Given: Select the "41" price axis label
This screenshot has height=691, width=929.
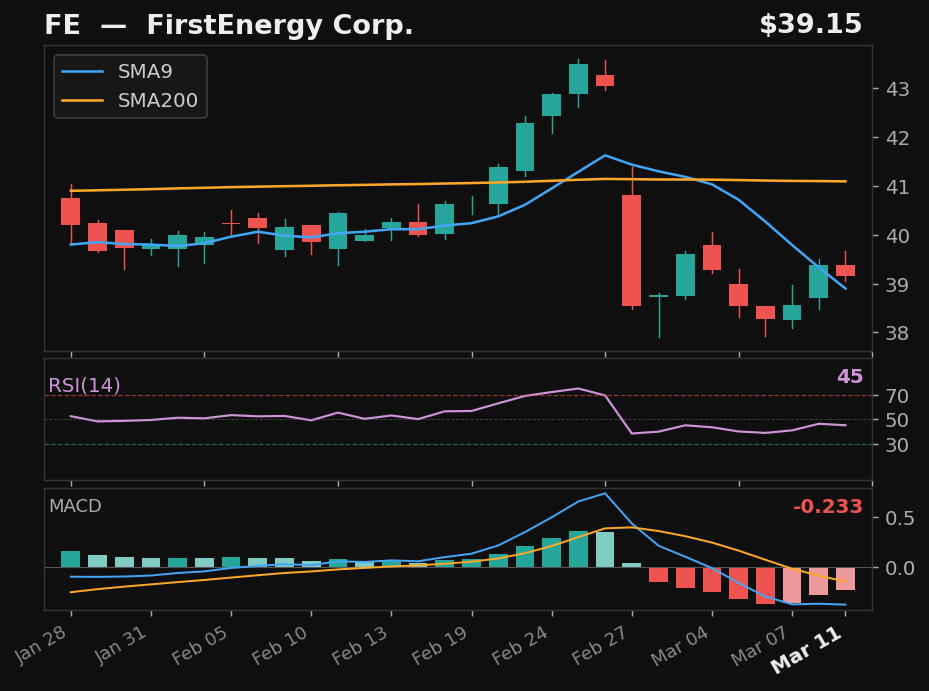Looking at the screenshot, I should (898, 187).
